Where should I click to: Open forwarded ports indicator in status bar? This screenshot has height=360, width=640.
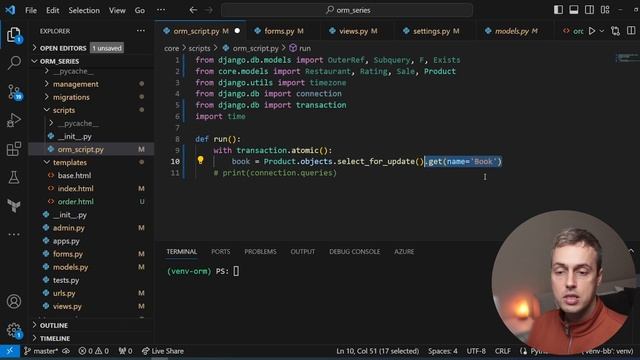pyautogui.click(x=125, y=351)
